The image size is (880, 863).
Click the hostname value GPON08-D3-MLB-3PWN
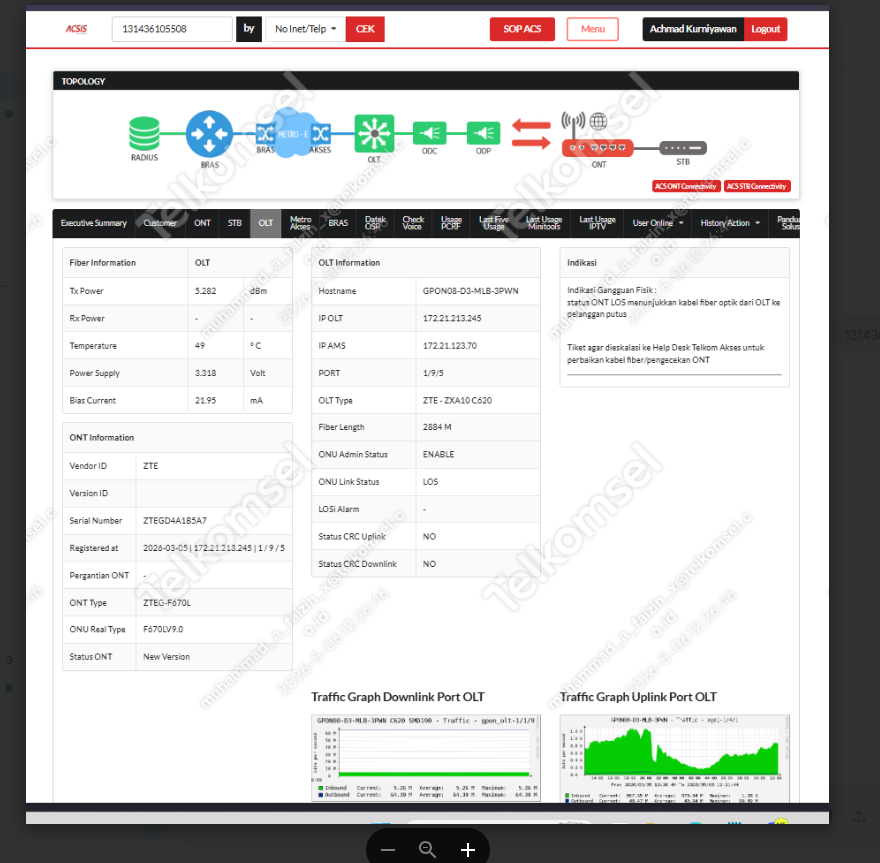click(x=470, y=291)
